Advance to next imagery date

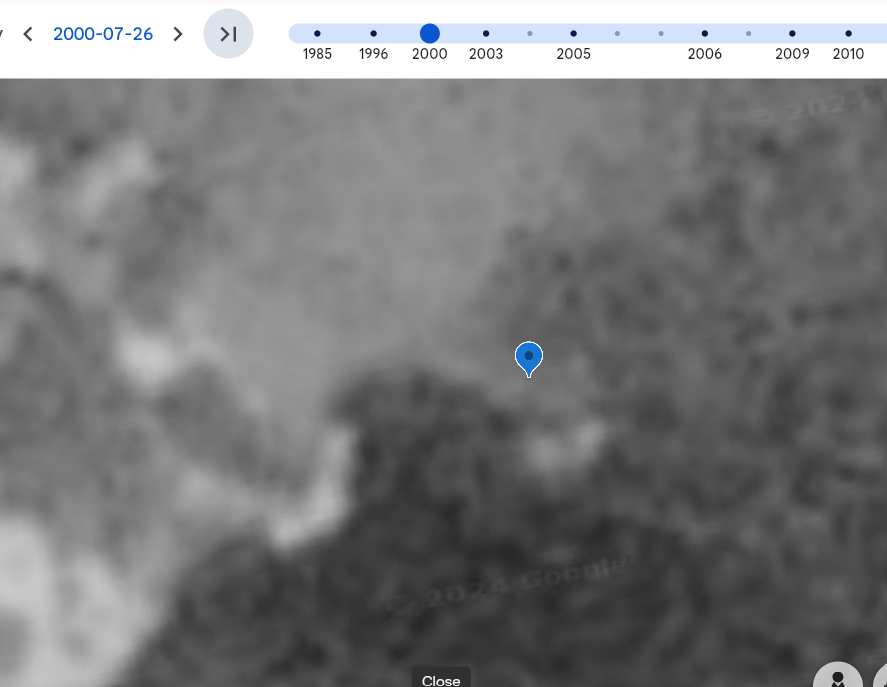click(178, 34)
